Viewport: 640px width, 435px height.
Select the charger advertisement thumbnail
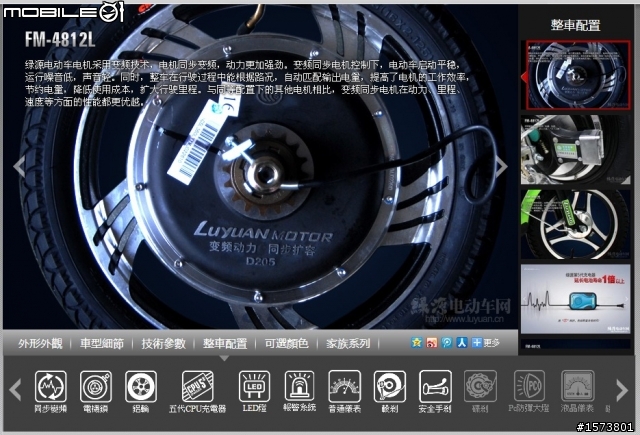pyautogui.click(x=576, y=299)
